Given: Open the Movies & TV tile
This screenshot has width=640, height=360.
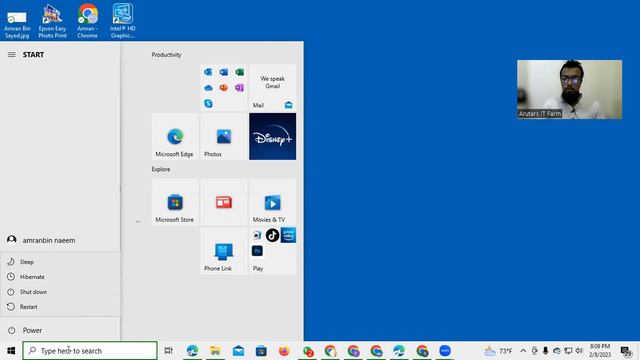Looking at the screenshot, I should pos(273,202).
